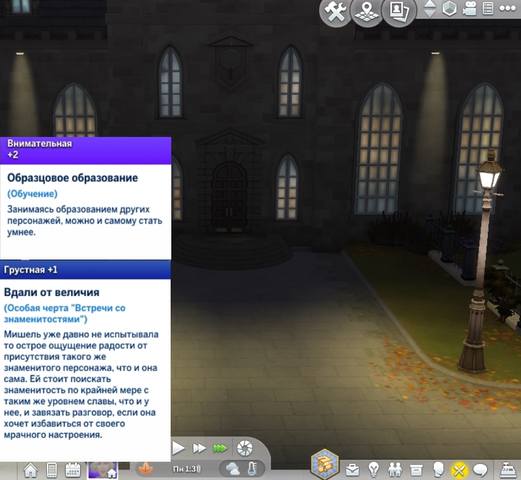Open Build Mode with hammer and wrench icon
Screen dimensions: 521x480
click(x=335, y=11)
